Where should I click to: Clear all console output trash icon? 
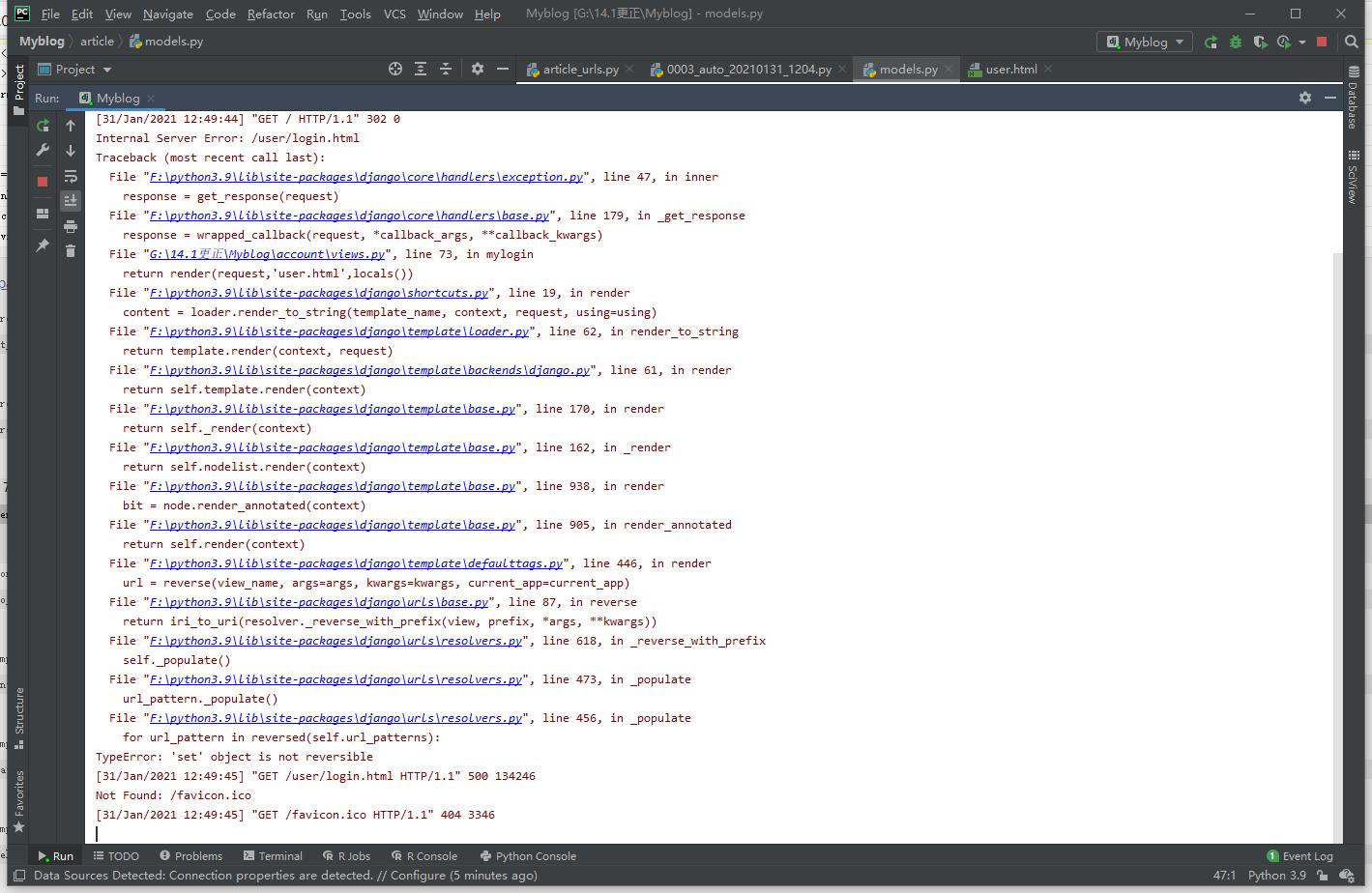pos(71,251)
